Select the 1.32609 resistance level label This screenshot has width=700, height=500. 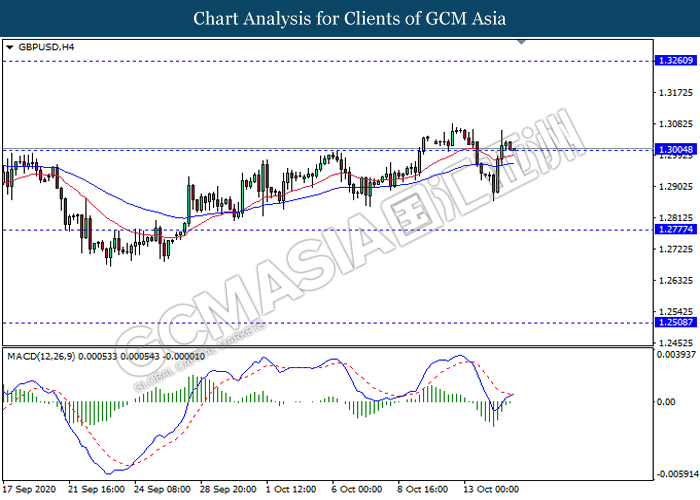[676, 60]
